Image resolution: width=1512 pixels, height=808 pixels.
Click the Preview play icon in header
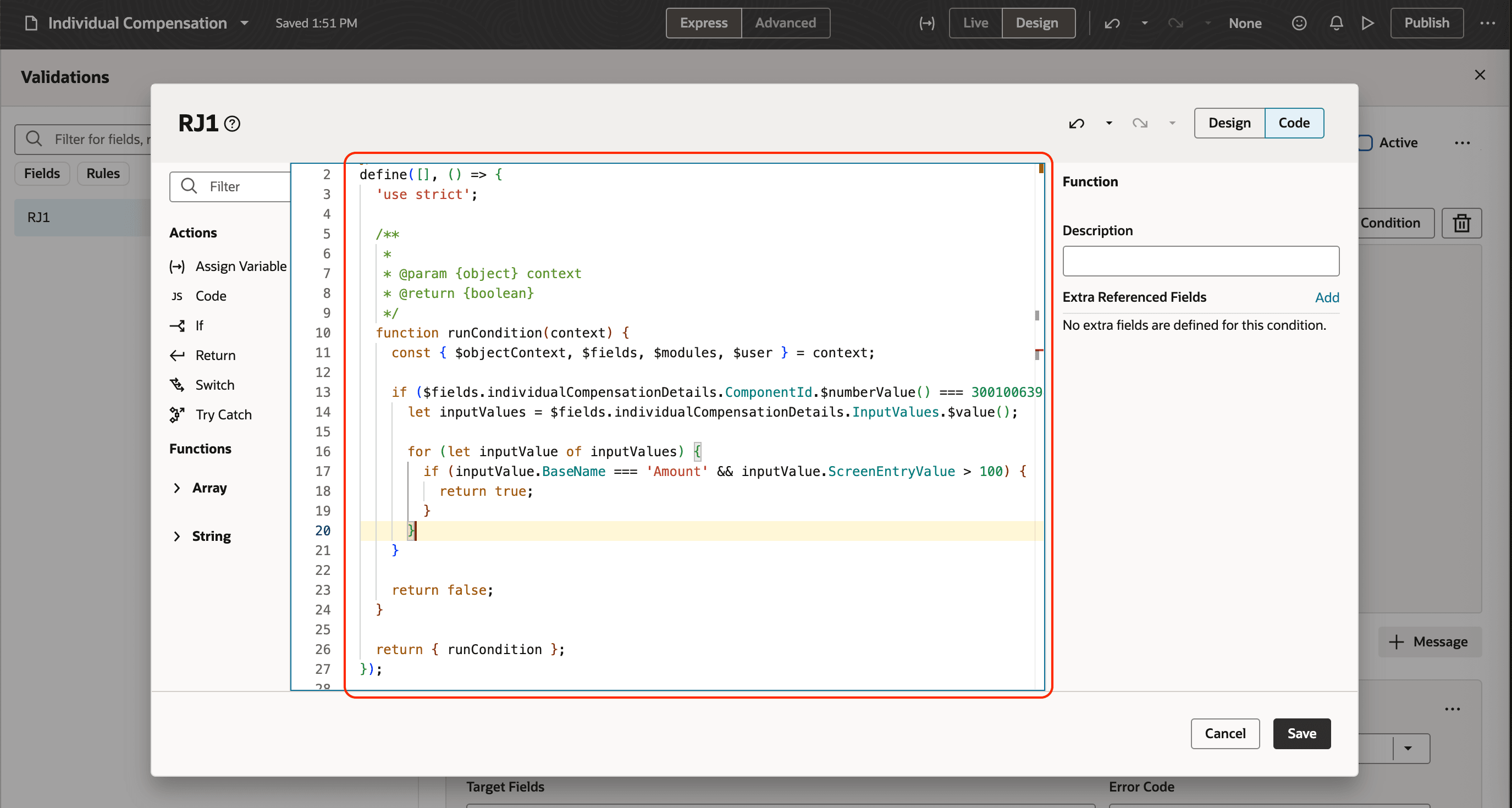[1367, 23]
